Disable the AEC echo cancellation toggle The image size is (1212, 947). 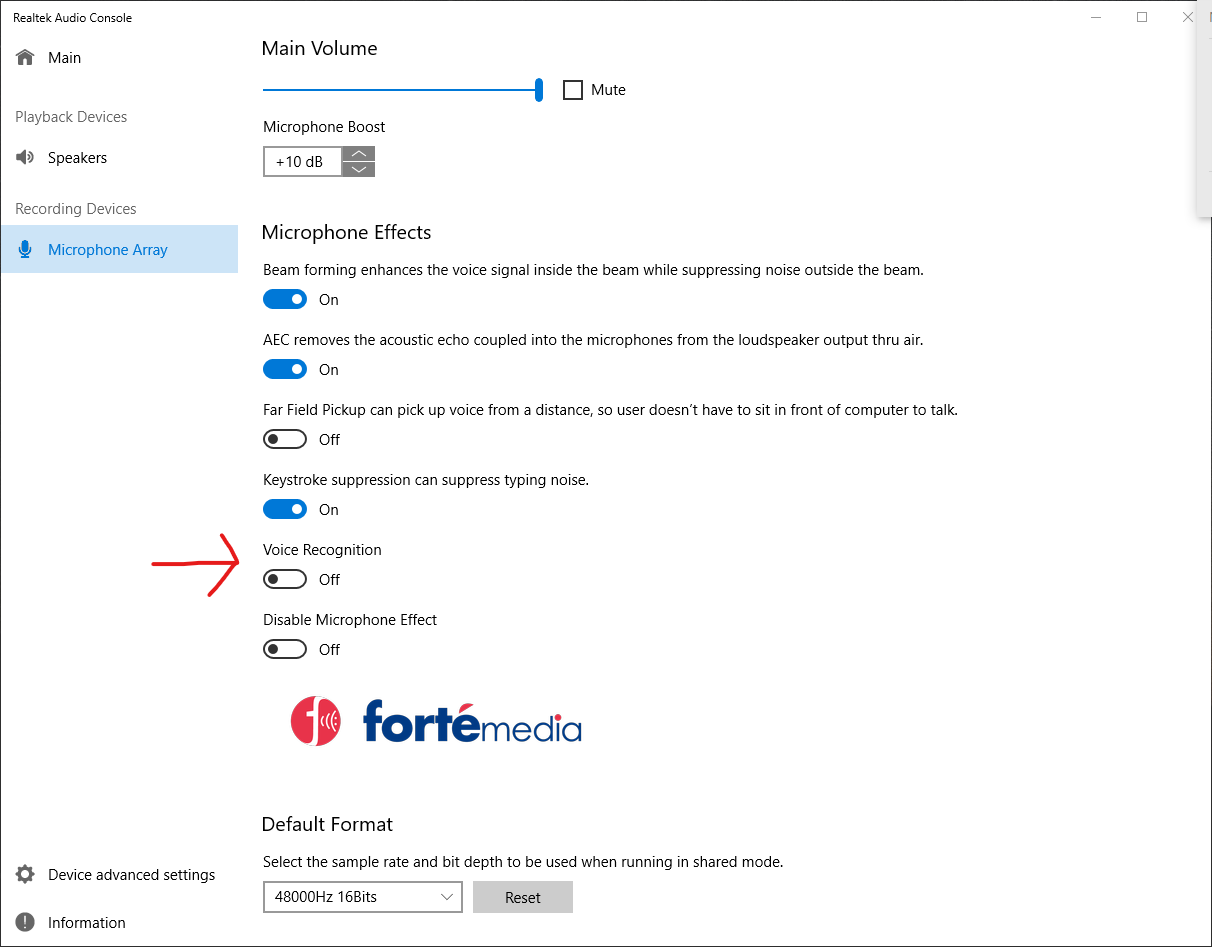[285, 369]
